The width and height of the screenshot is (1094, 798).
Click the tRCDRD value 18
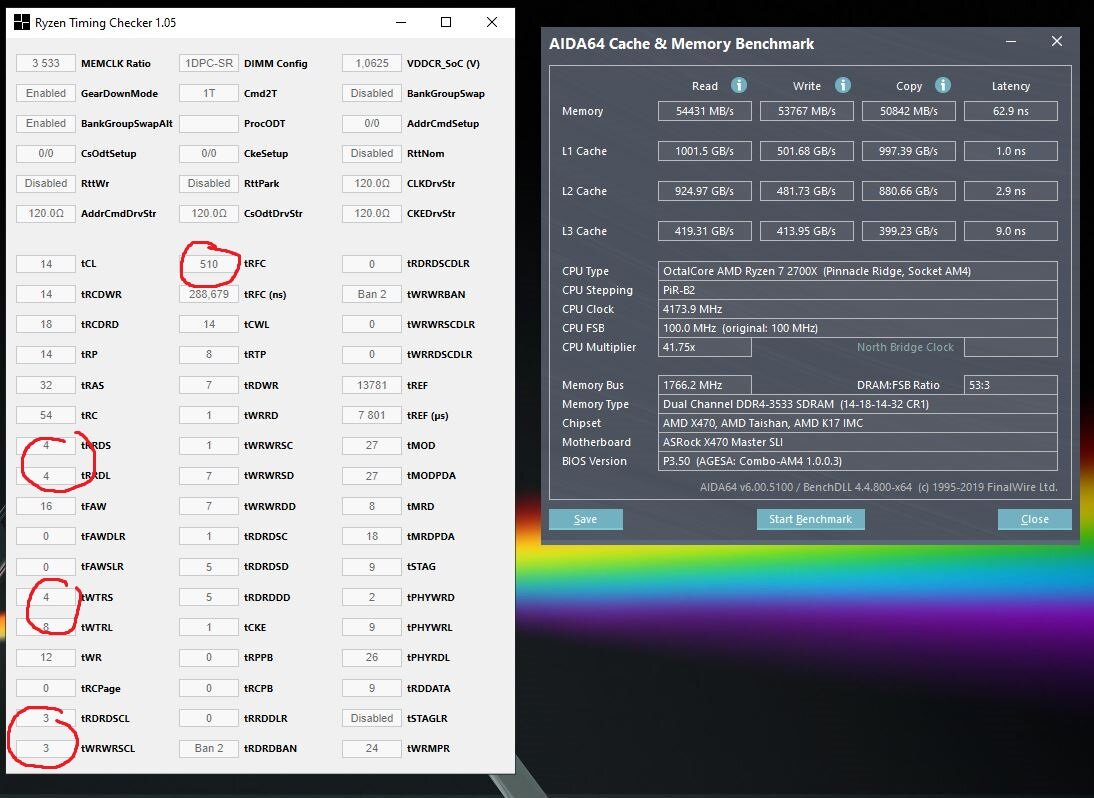pos(46,324)
